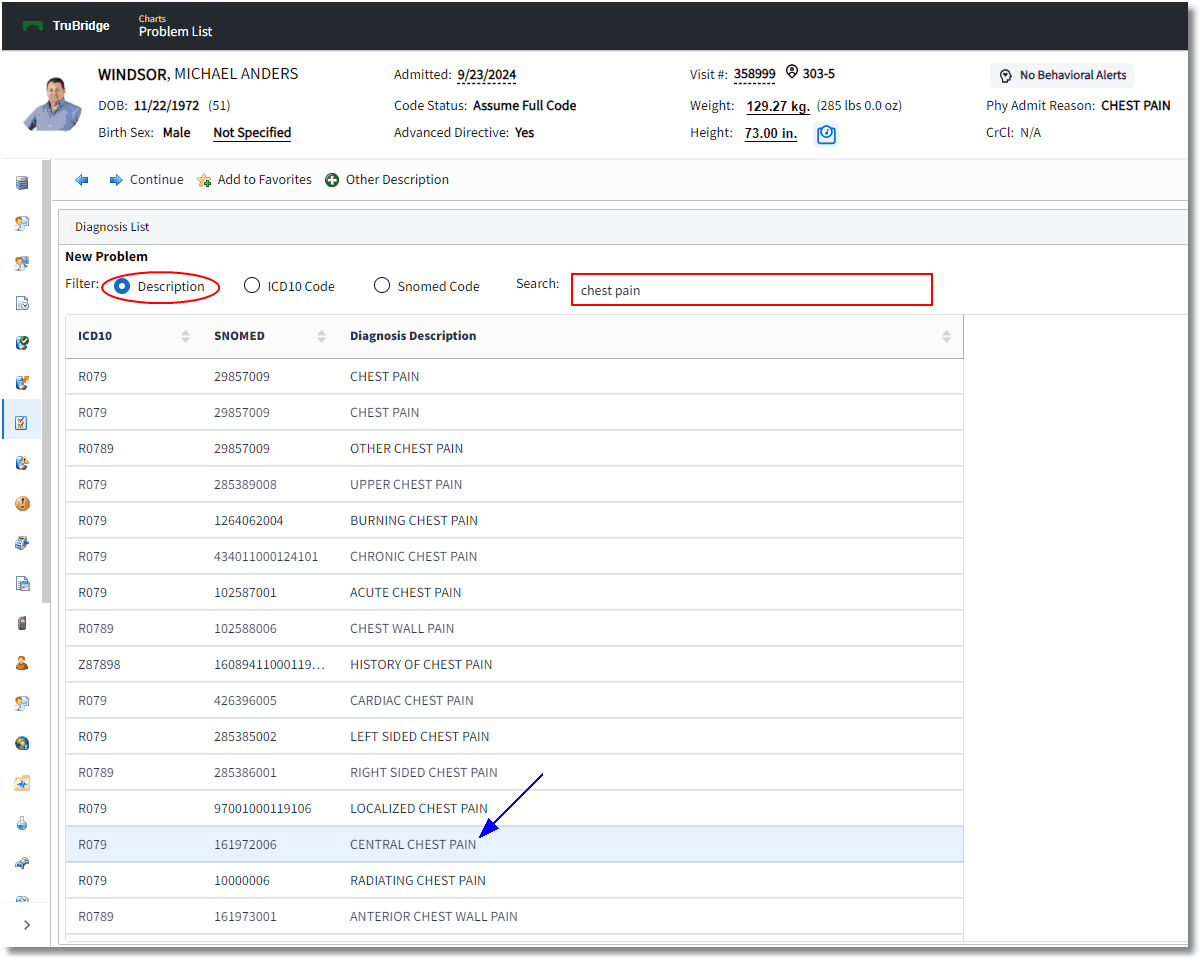Open the doctor-with-document icon below orange person
Image resolution: width=1202 pixels, height=961 pixels.
point(22,703)
